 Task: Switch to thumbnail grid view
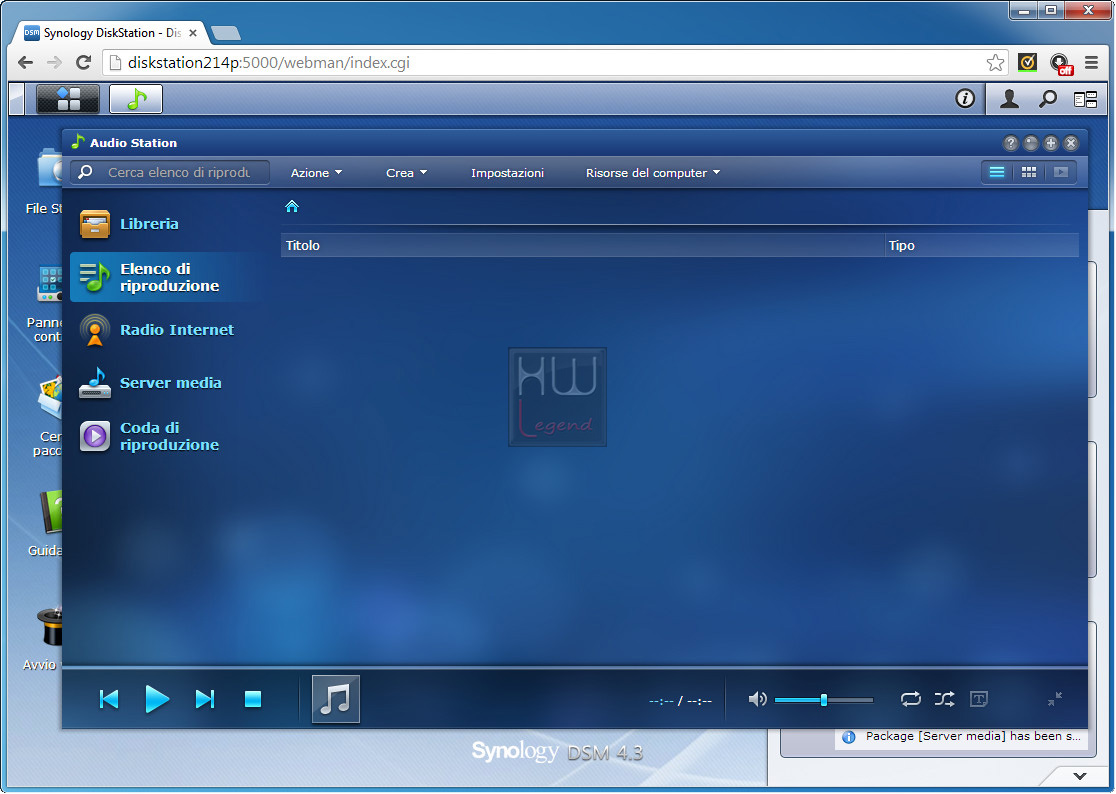[1028, 172]
